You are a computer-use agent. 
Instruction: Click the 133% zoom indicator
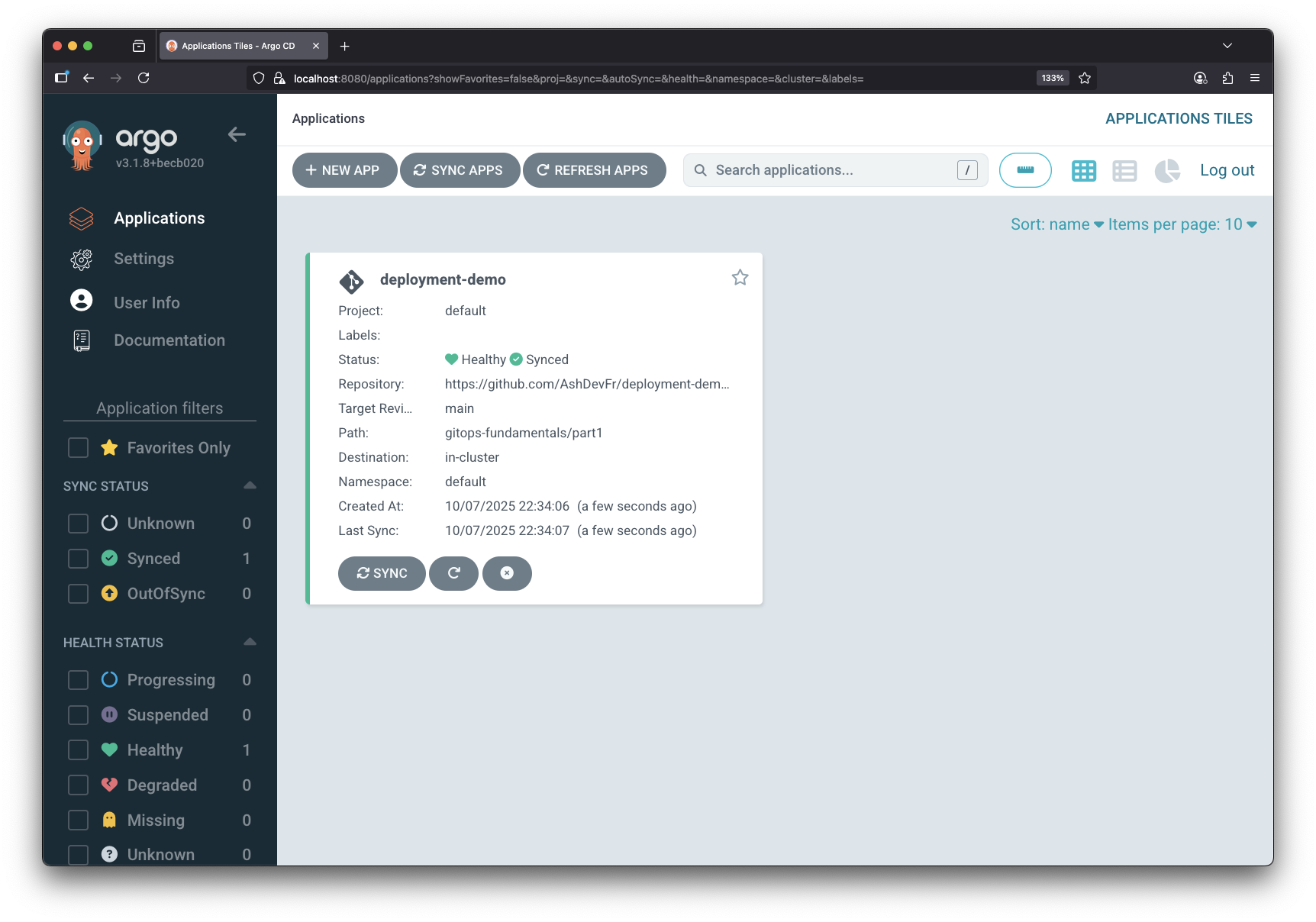pos(1053,78)
